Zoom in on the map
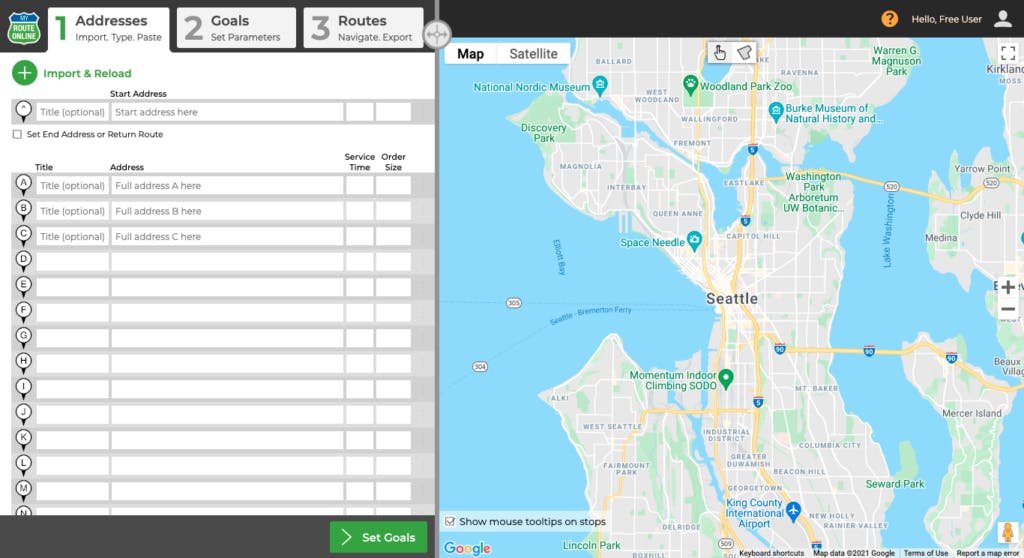 point(1008,287)
